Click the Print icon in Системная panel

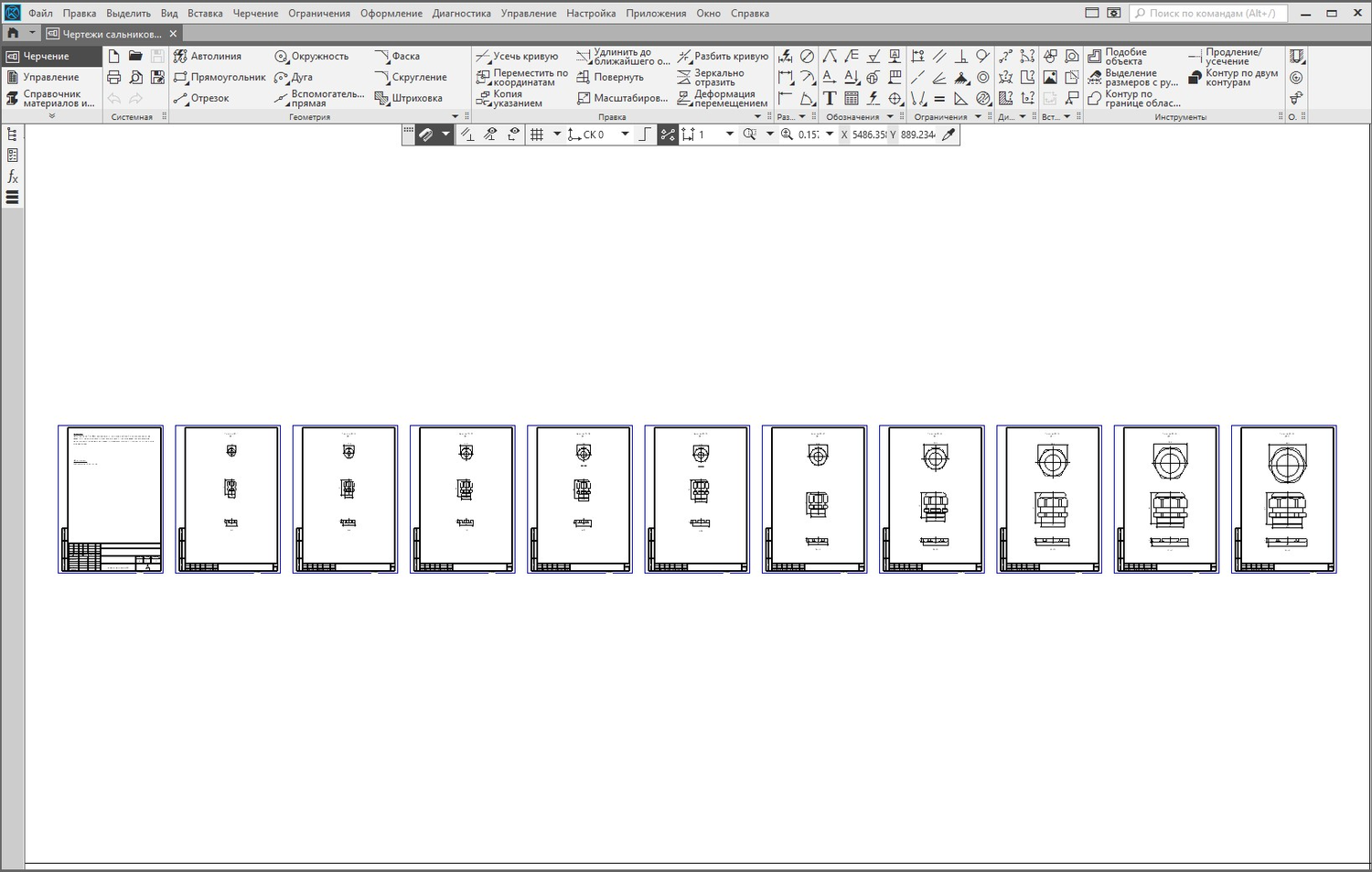tap(113, 78)
